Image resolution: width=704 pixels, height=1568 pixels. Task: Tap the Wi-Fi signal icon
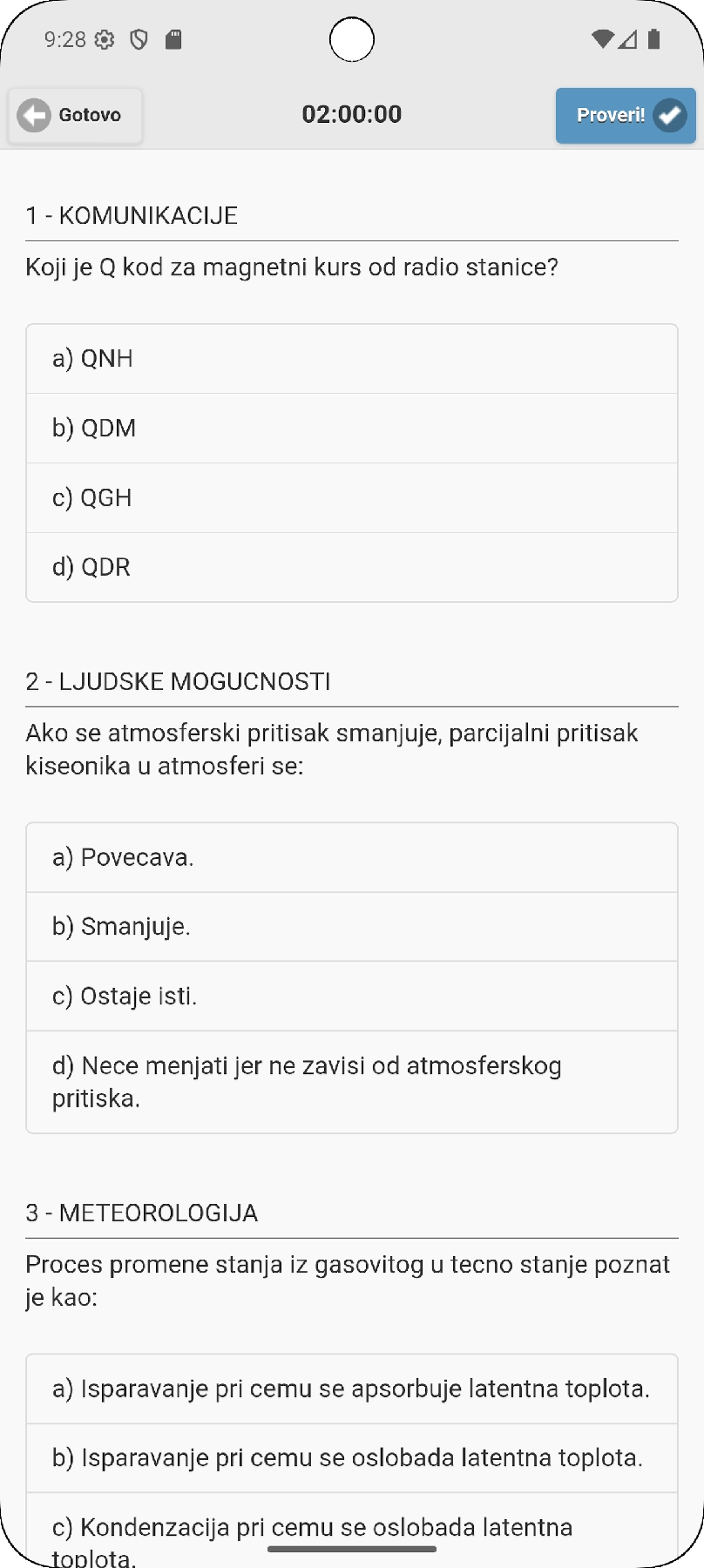tap(601, 39)
